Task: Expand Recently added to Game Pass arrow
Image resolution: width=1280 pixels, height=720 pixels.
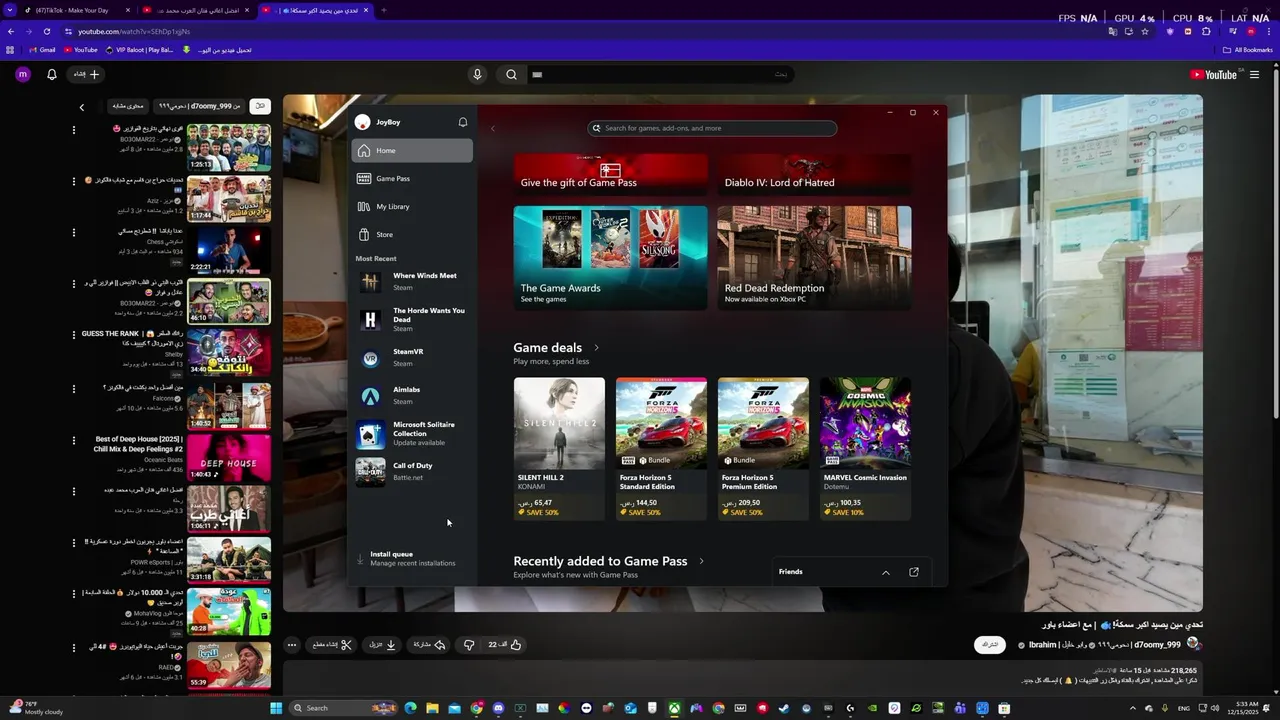Action: [701, 562]
